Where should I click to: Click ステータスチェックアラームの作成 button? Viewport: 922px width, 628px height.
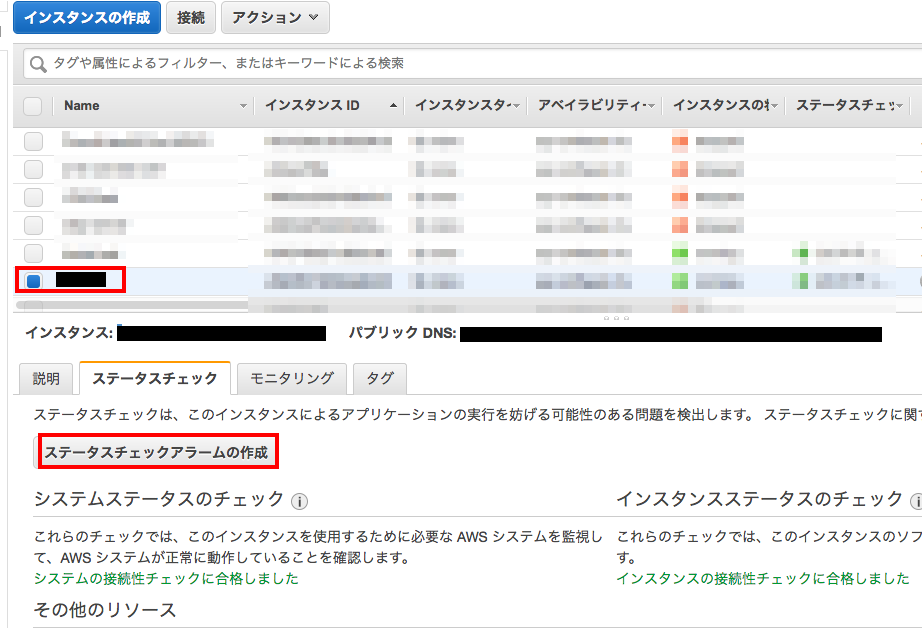tap(156, 453)
